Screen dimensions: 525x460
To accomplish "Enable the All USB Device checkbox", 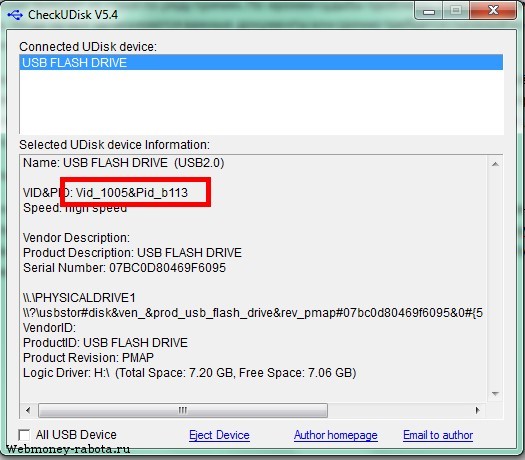I will [x=24, y=435].
